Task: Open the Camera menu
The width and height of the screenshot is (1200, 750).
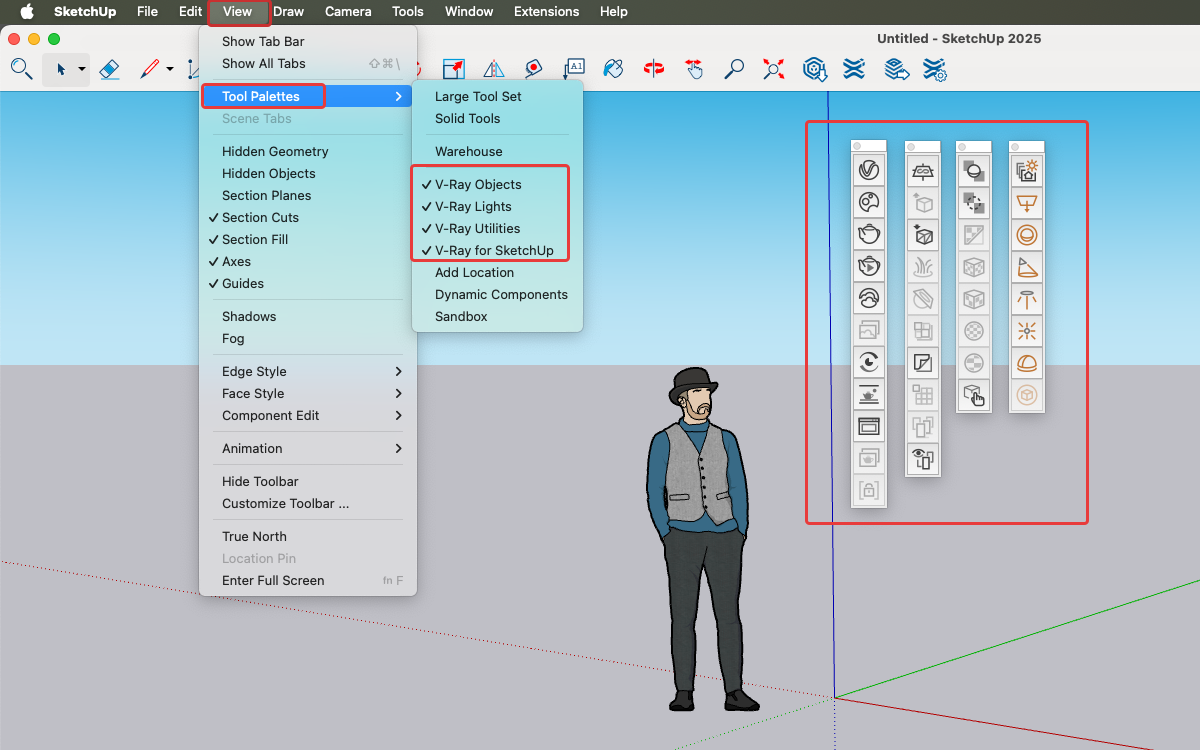Action: pos(348,12)
